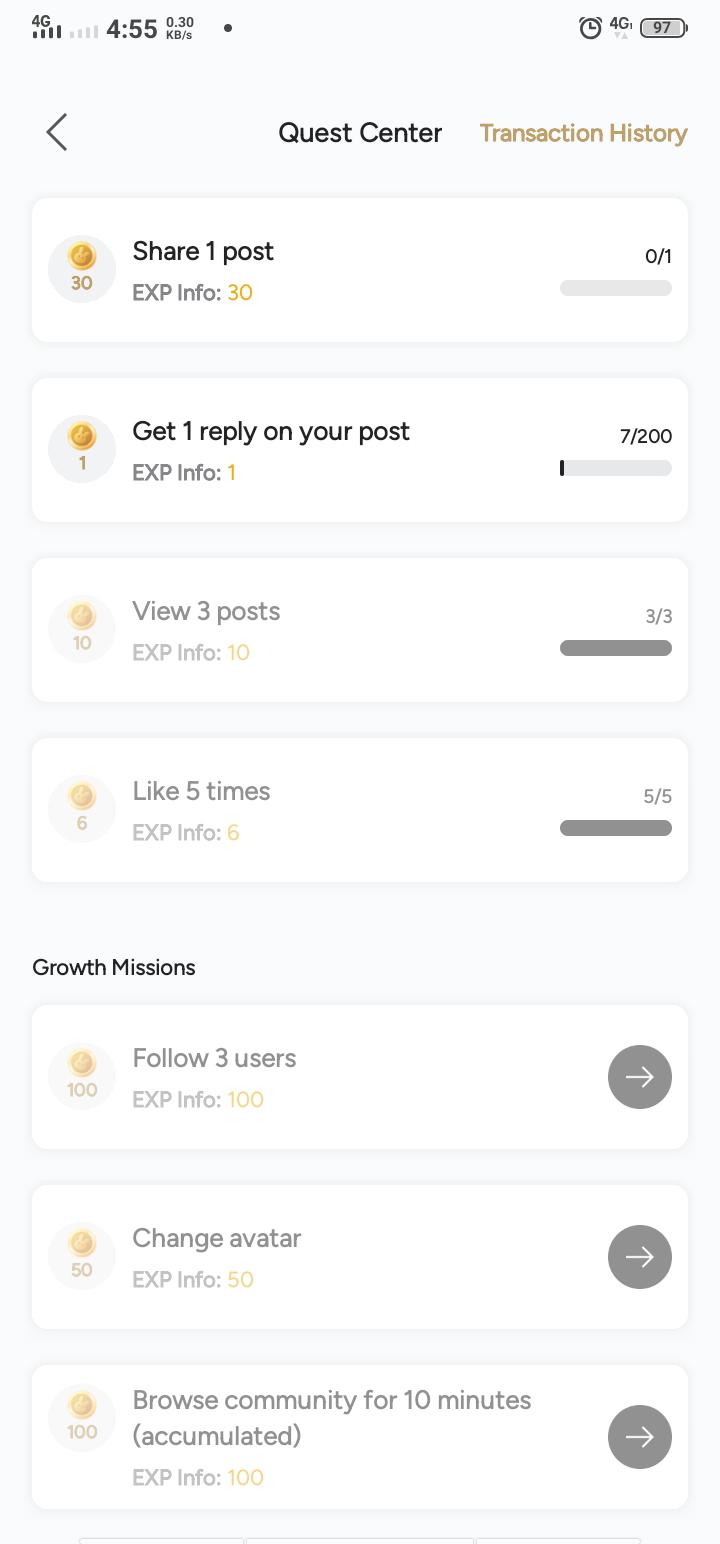Tap the 6 EXP coin icon

pyautogui.click(x=82, y=809)
